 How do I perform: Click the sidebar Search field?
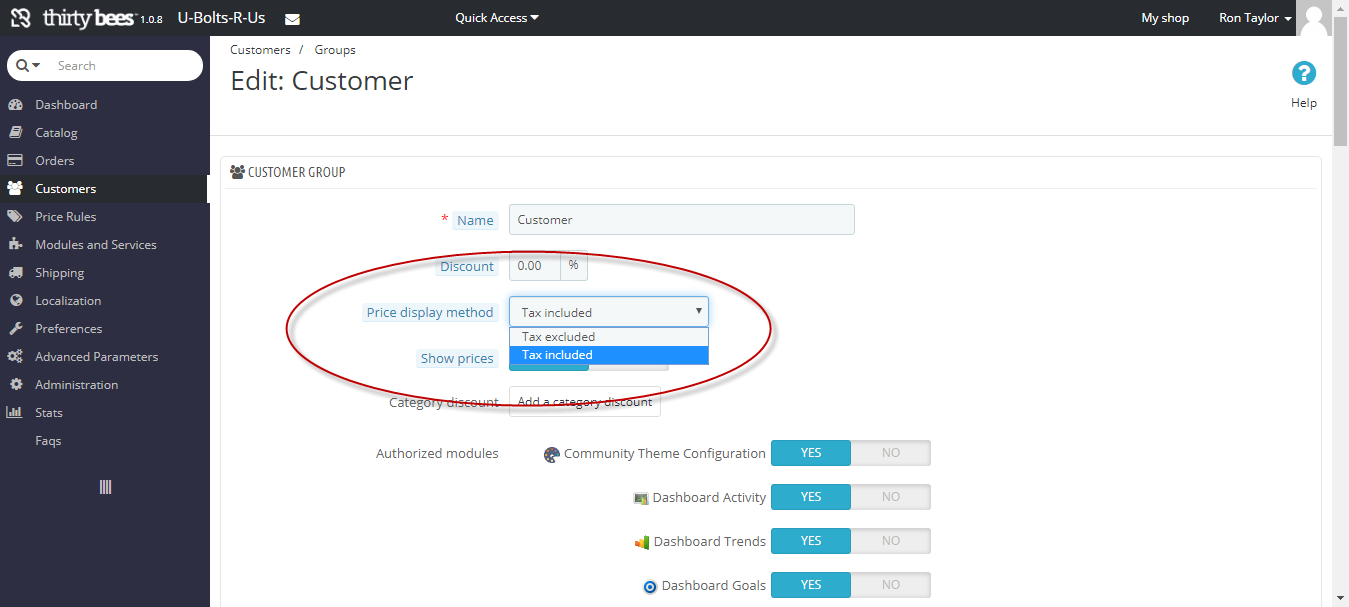125,66
